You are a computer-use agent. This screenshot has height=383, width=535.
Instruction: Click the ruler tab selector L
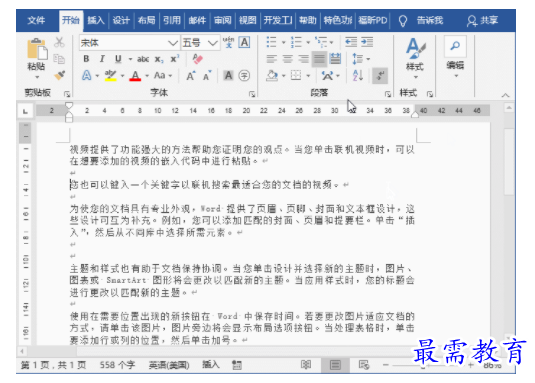(25, 111)
